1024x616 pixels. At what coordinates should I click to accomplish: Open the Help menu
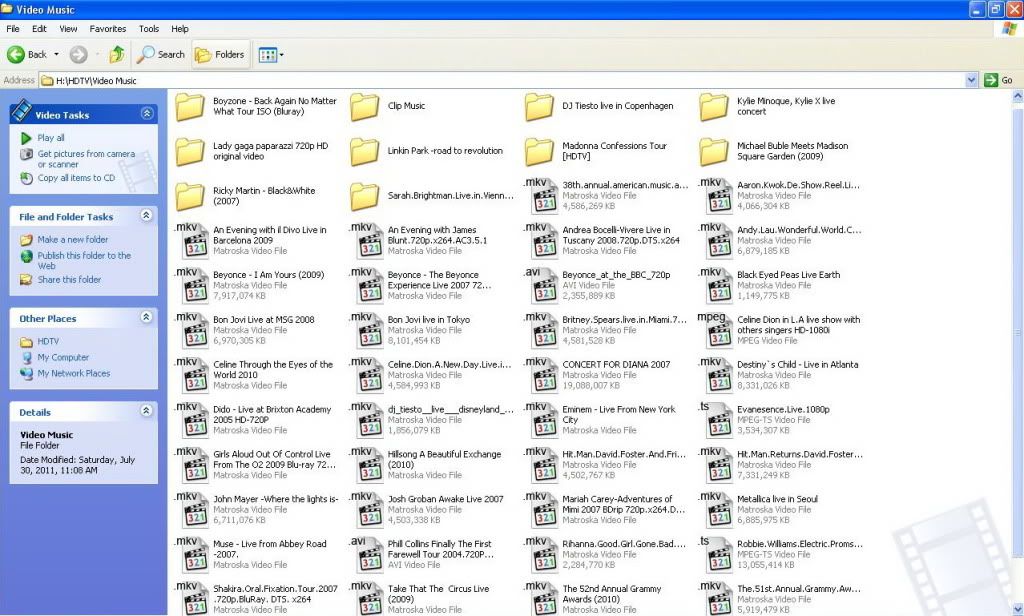click(x=180, y=29)
